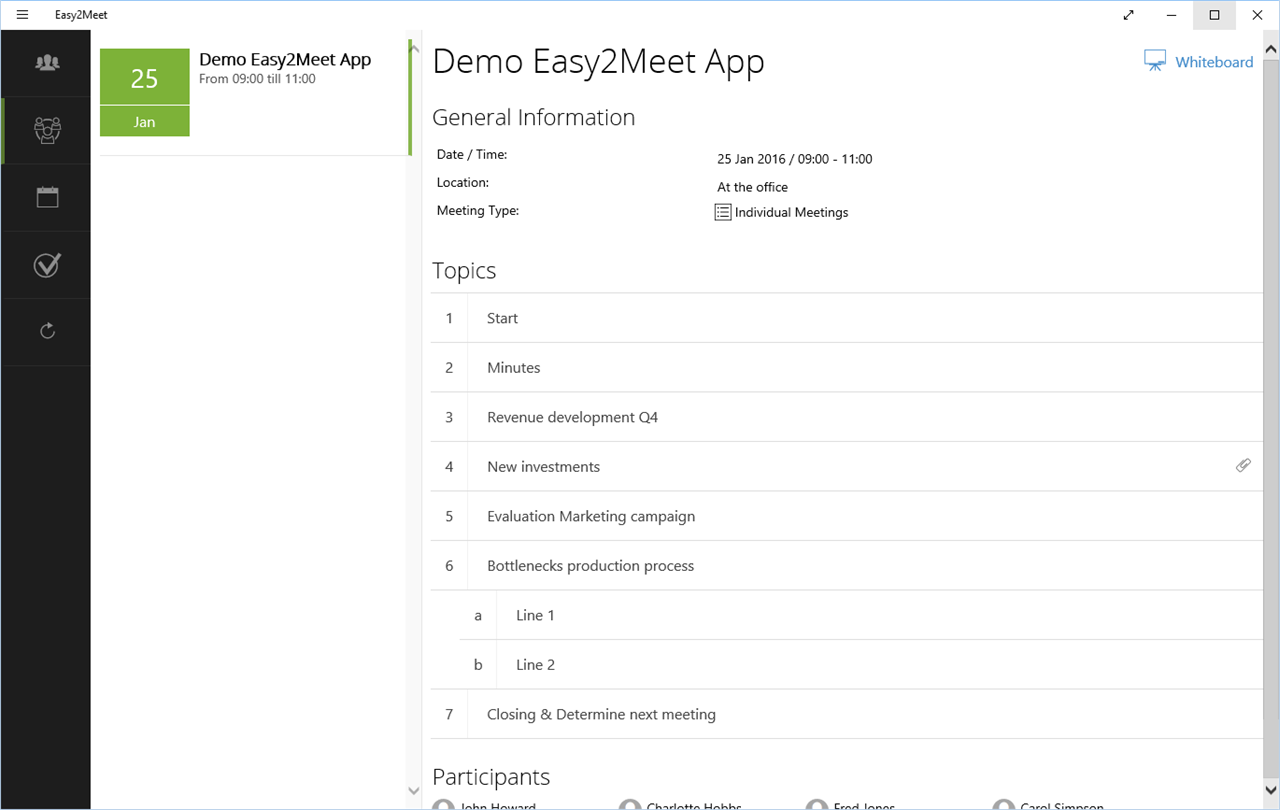Click the location At the office
This screenshot has height=810, width=1280.
pyautogui.click(x=752, y=187)
